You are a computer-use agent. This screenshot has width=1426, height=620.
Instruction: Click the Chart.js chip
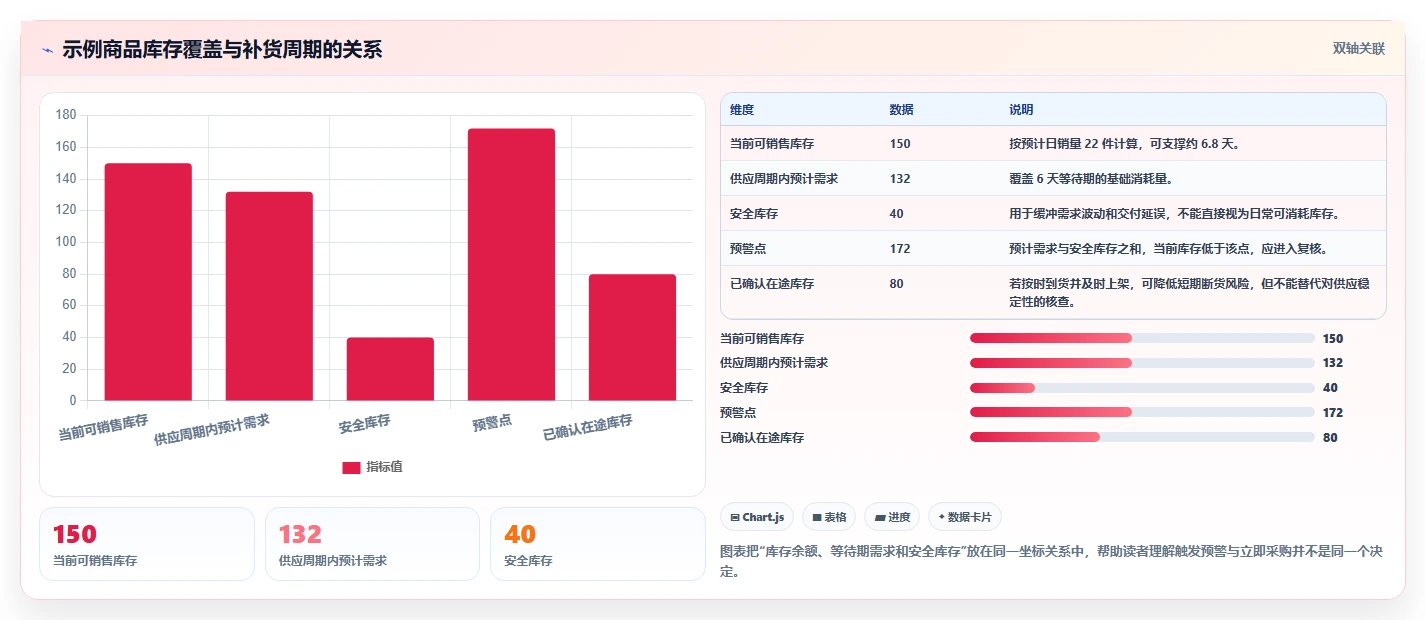757,517
